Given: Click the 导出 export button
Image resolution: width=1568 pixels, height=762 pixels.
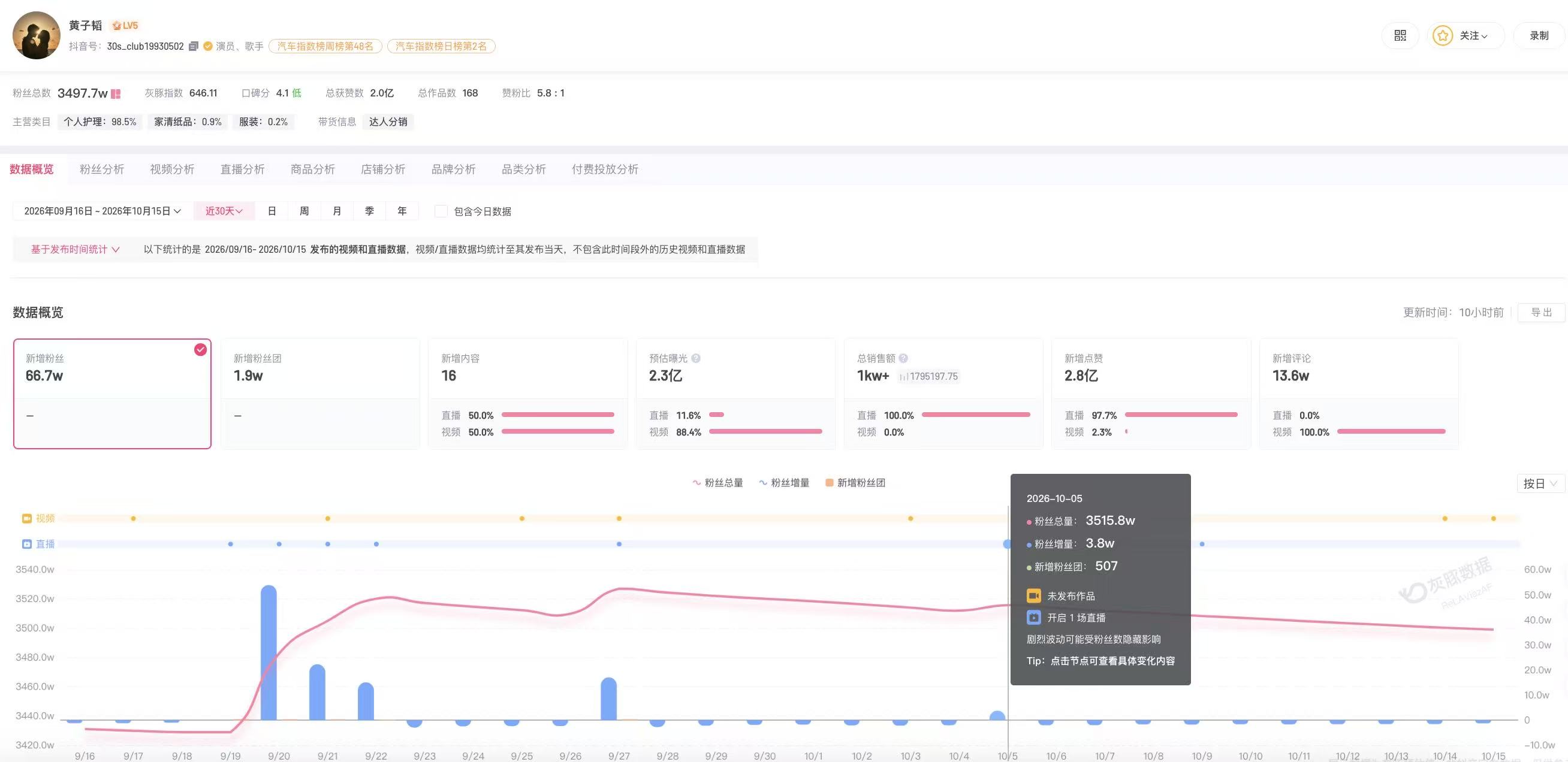Looking at the screenshot, I should [1541, 313].
